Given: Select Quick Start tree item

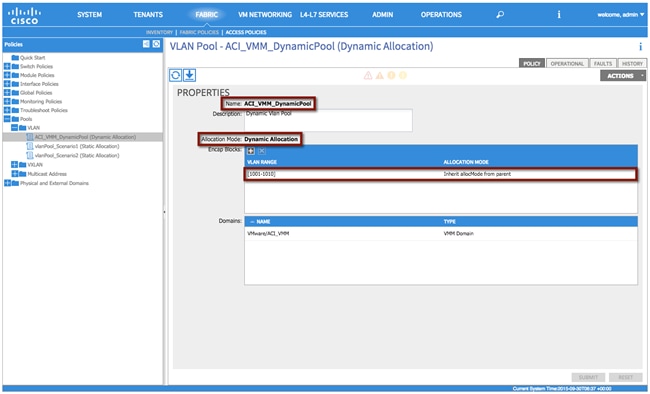Looking at the screenshot, I should 33,58.
